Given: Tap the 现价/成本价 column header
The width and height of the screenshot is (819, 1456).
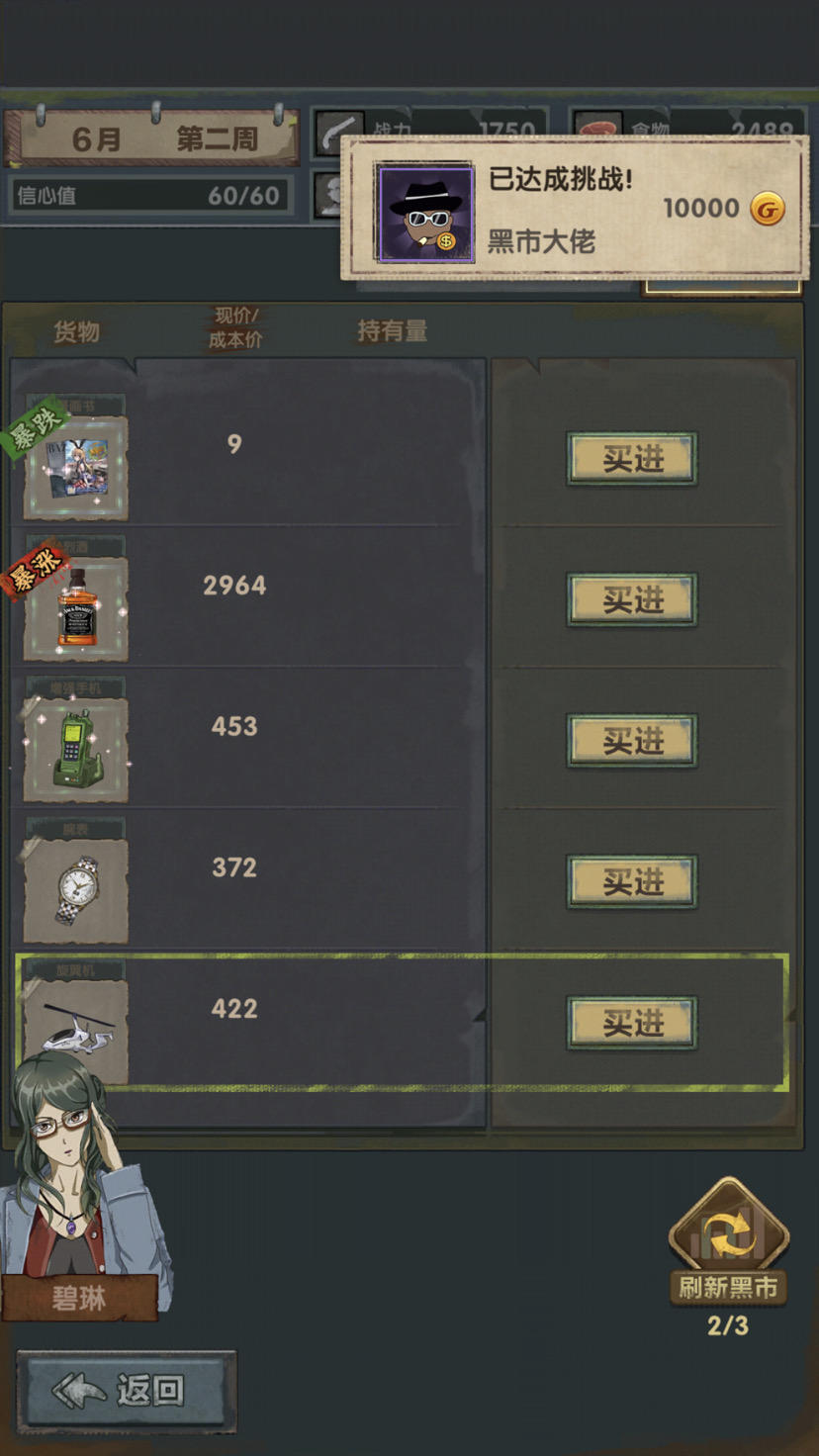Looking at the screenshot, I should pyautogui.click(x=234, y=327).
